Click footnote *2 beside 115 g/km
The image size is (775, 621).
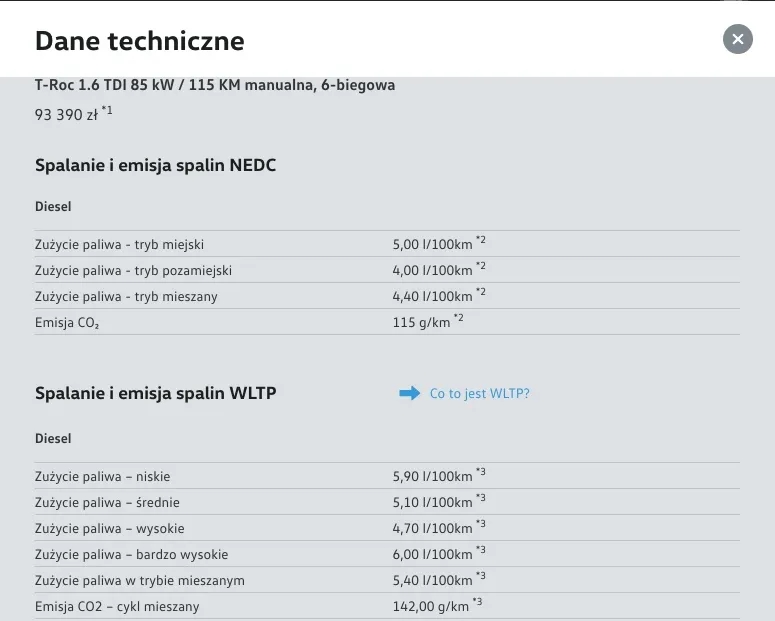coord(458,318)
